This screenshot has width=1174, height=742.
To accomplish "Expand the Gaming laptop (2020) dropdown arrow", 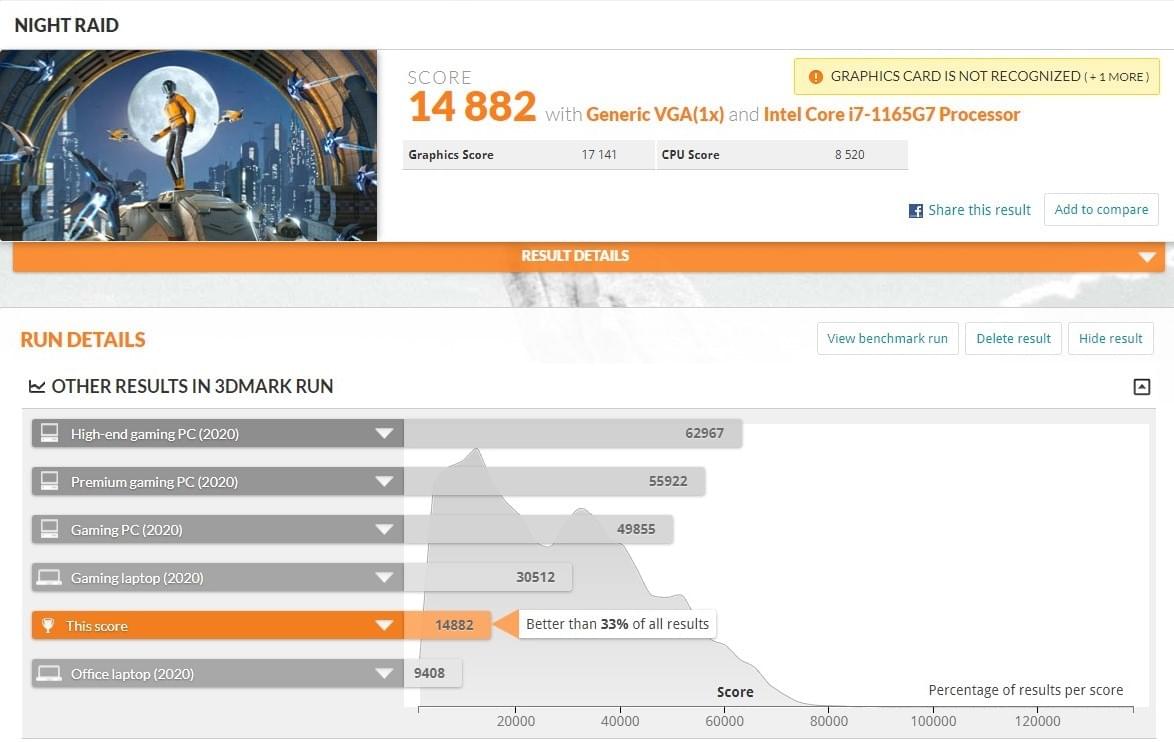I will (x=384, y=577).
